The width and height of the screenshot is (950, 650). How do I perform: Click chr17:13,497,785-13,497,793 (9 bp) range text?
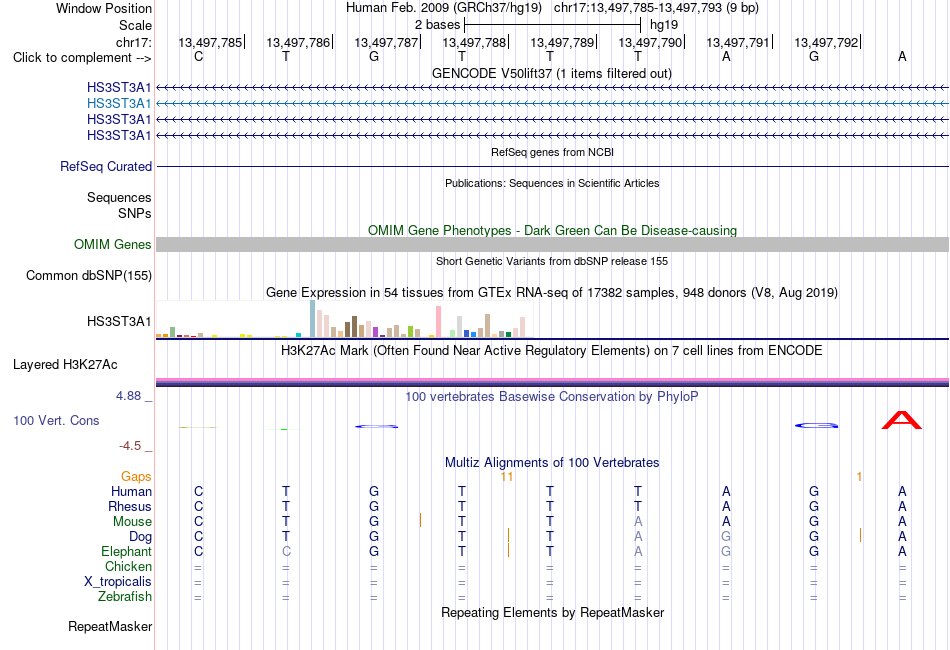pos(656,8)
